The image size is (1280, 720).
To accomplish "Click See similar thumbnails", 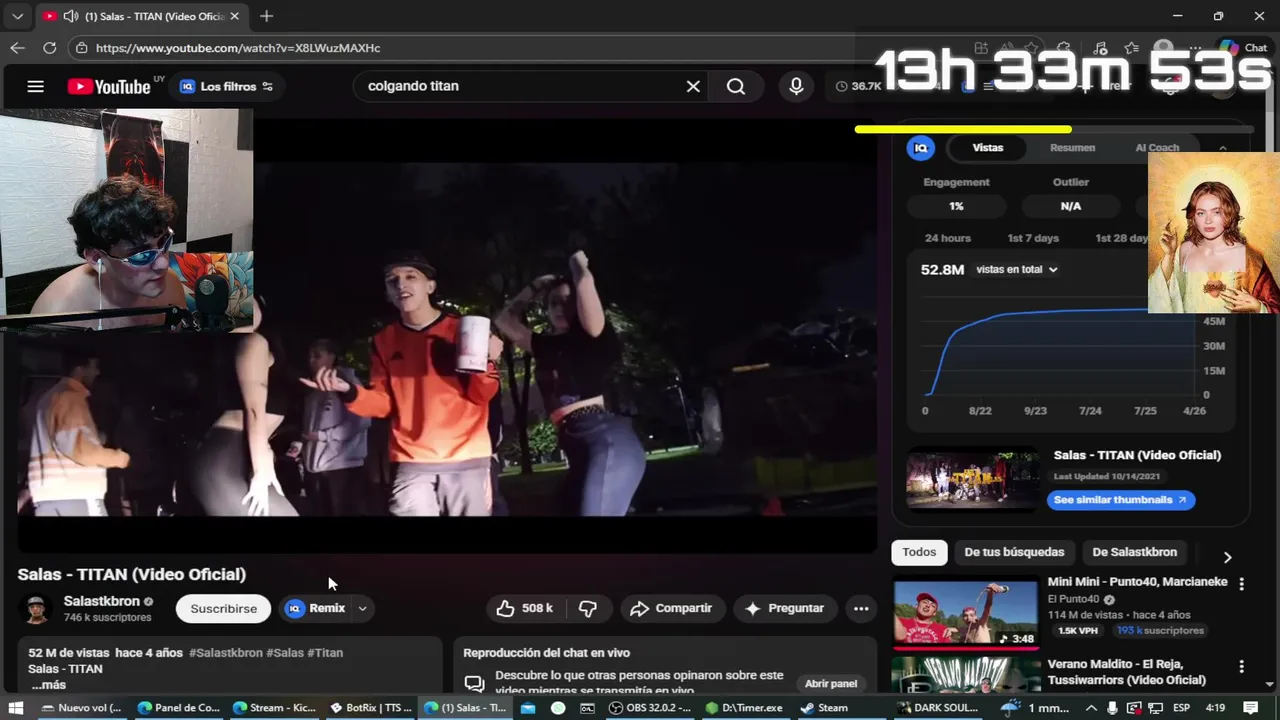I will 1121,500.
